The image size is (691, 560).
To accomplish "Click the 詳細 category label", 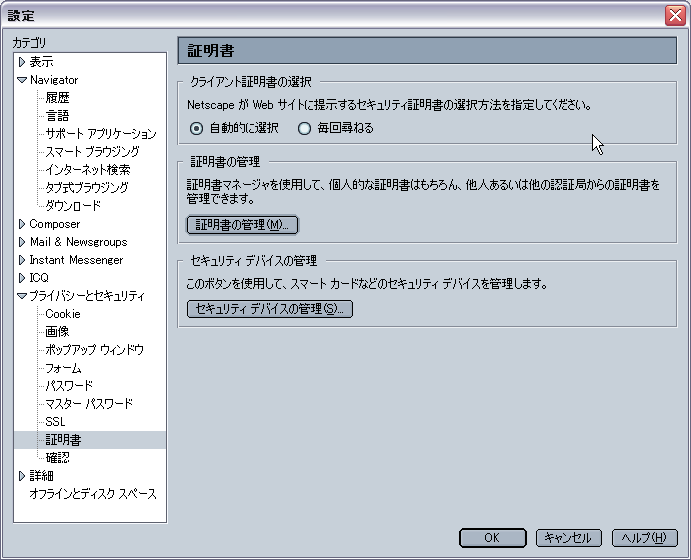I will pyautogui.click(x=41, y=476).
